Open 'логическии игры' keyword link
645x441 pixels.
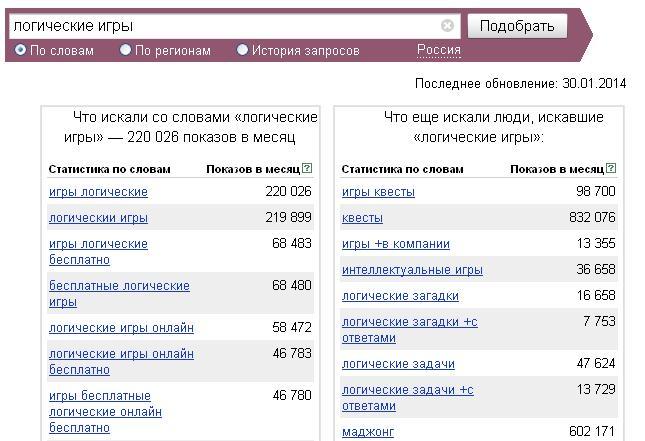pos(98,218)
